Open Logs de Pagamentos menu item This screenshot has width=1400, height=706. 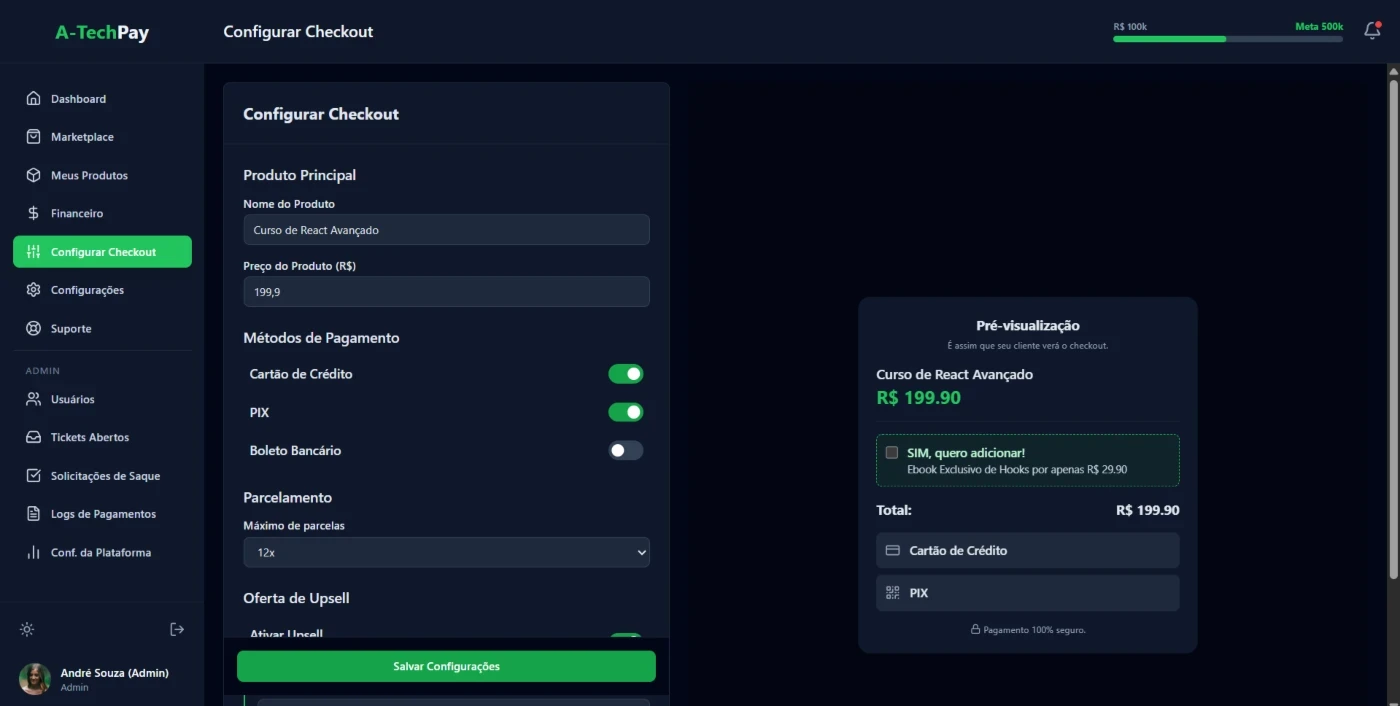coord(103,514)
